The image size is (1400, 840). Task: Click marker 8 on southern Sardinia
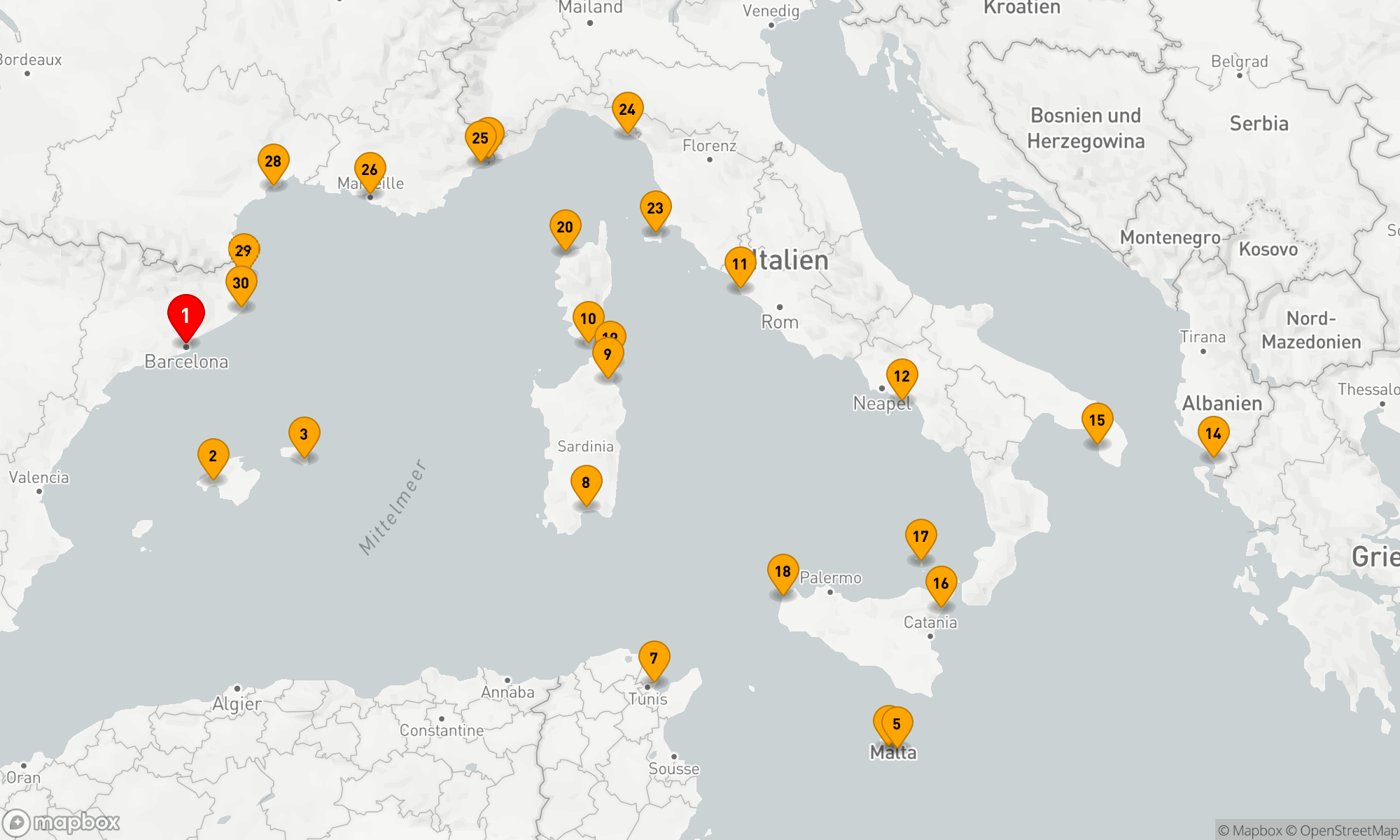586,482
